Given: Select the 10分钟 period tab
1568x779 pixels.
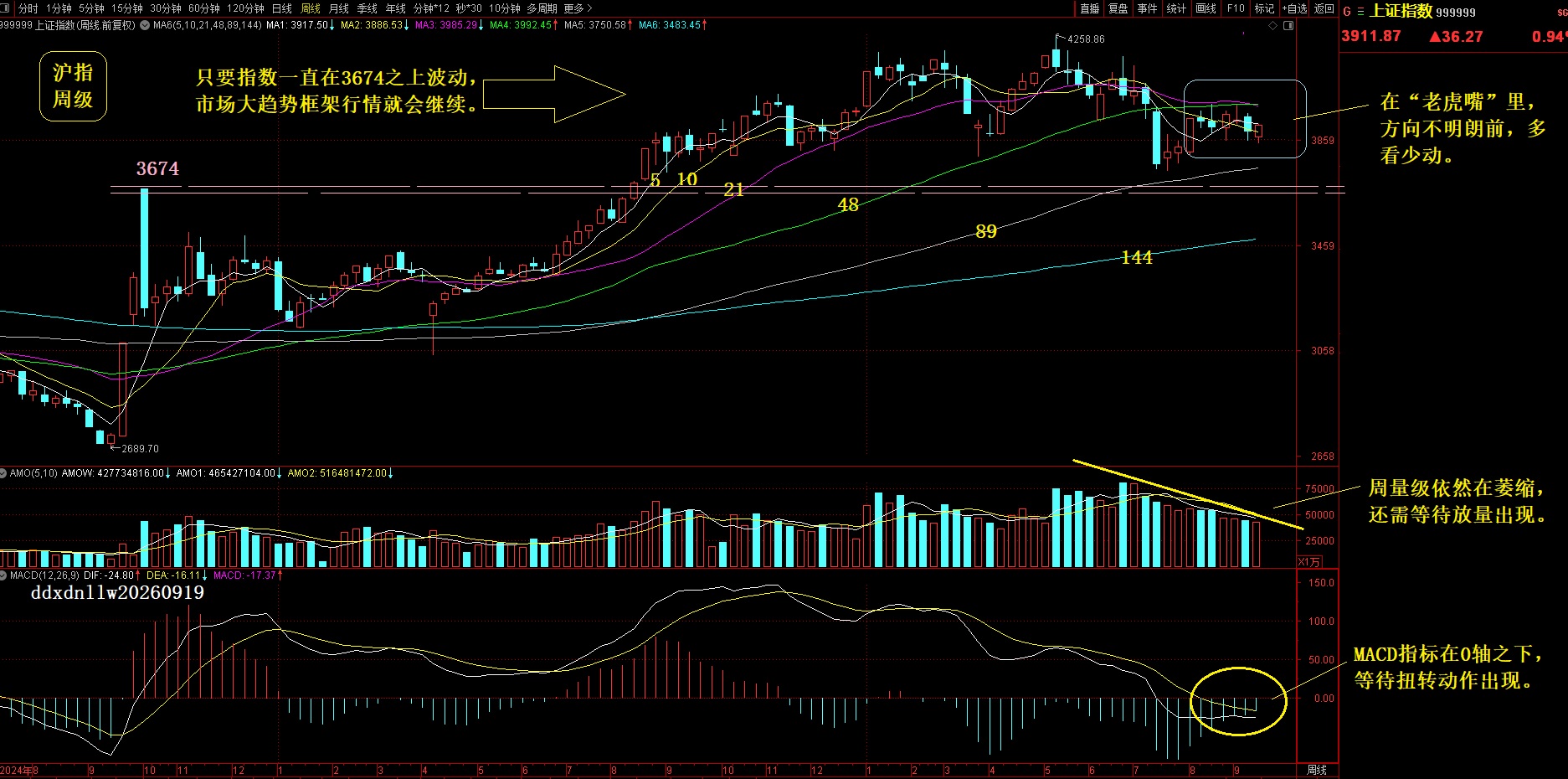Looking at the screenshot, I should (x=505, y=8).
